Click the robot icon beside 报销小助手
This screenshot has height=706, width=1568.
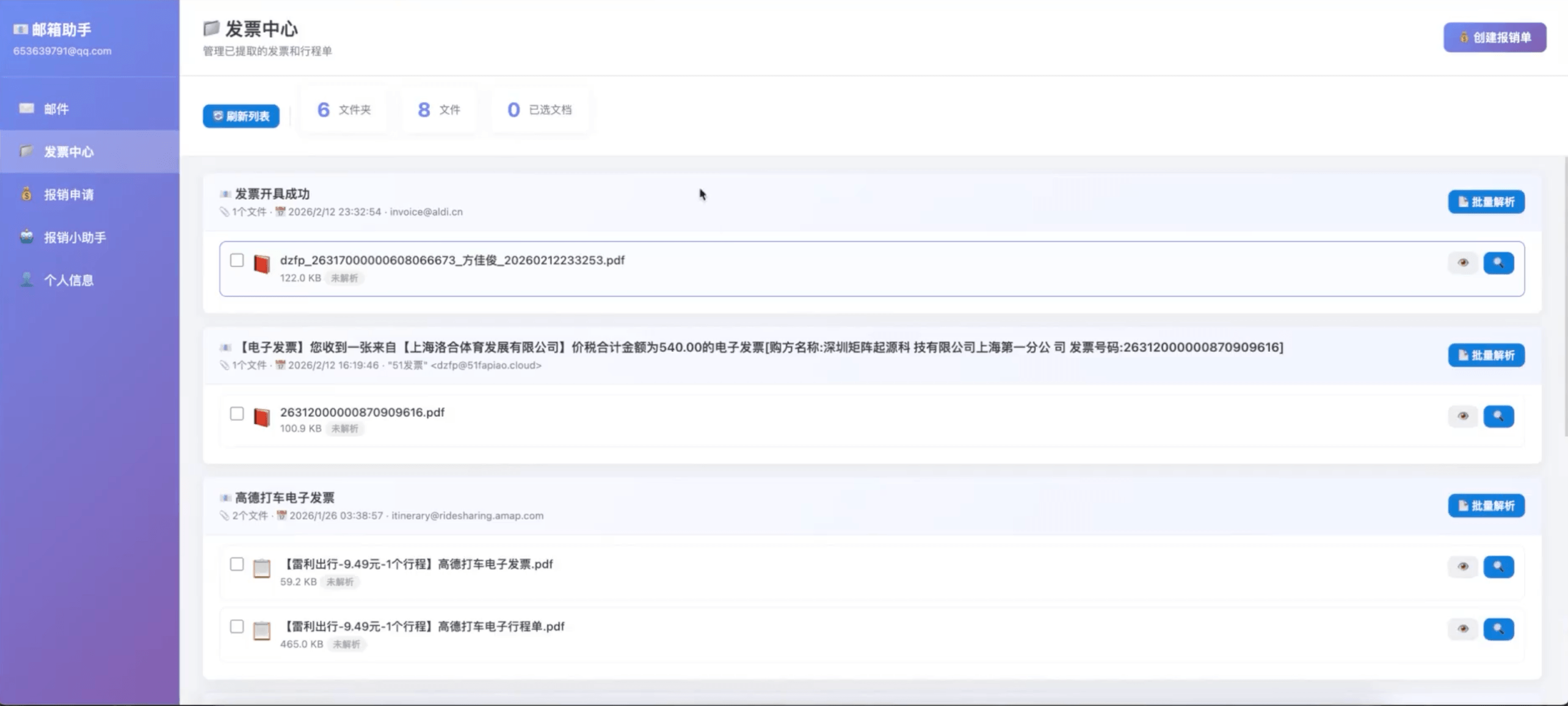pos(26,236)
